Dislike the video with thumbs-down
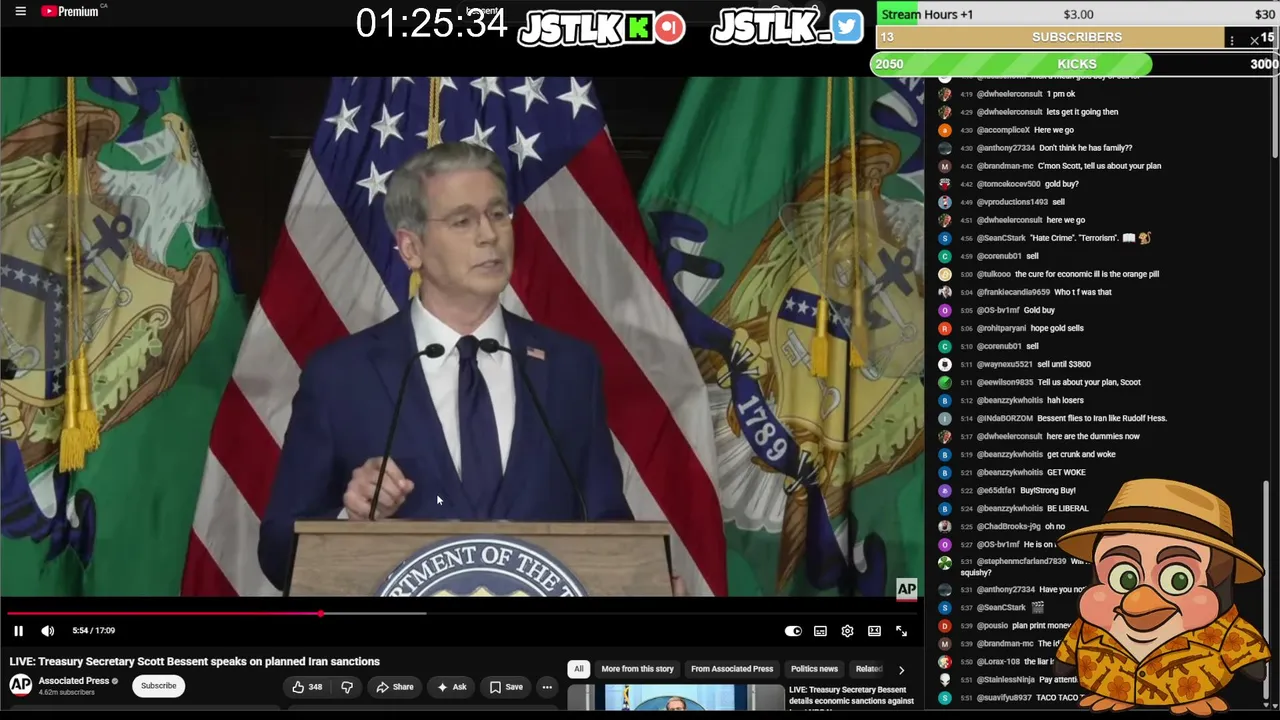1280x720 pixels. 347,687
